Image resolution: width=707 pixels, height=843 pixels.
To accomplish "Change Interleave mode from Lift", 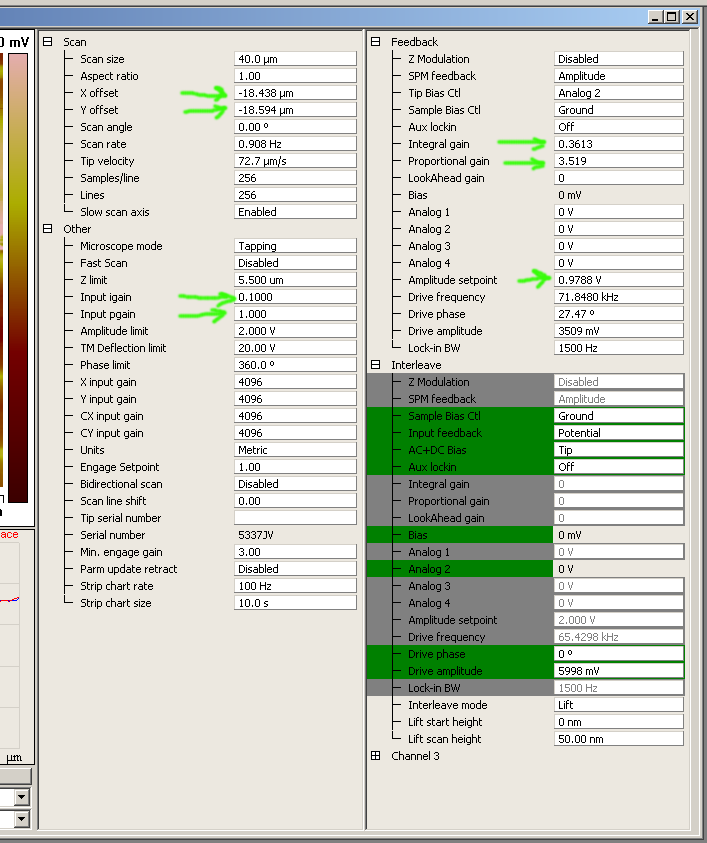I will (619, 704).
